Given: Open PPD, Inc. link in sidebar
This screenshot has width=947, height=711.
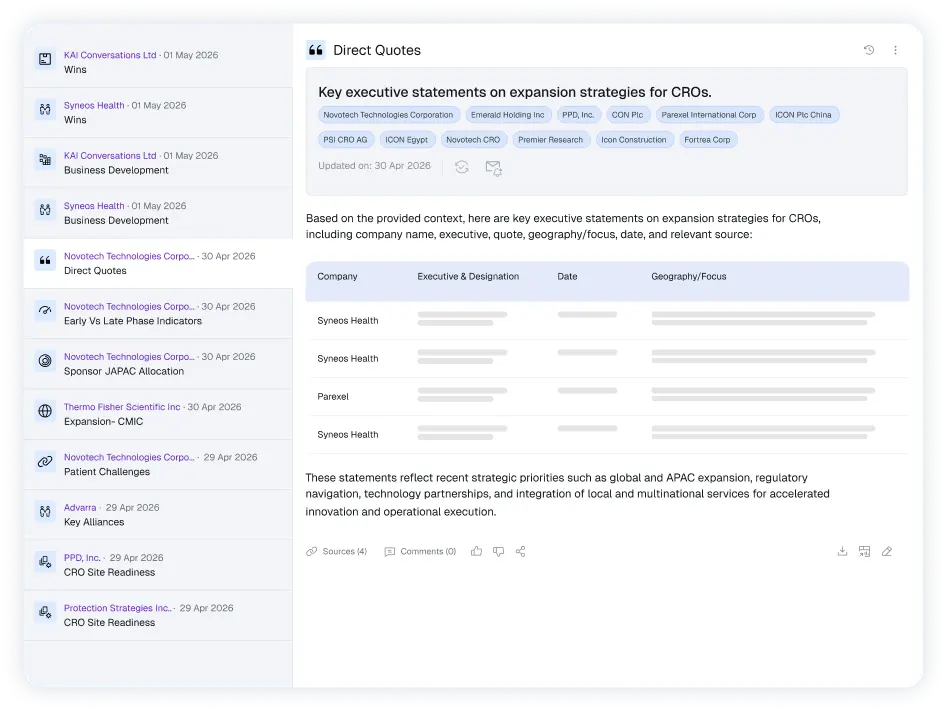Looking at the screenshot, I should click(82, 558).
